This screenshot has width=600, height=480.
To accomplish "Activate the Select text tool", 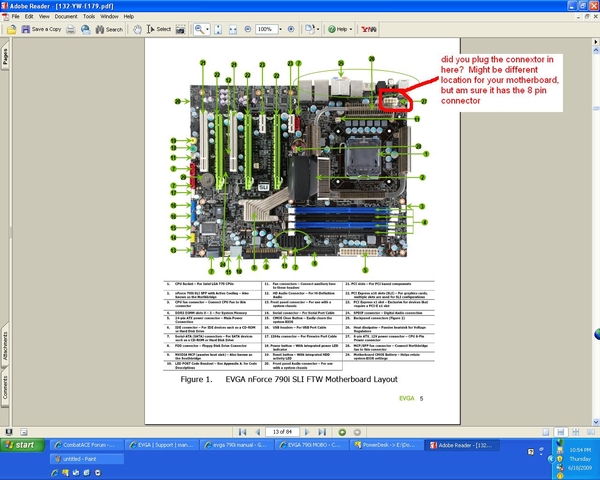I will [158, 29].
